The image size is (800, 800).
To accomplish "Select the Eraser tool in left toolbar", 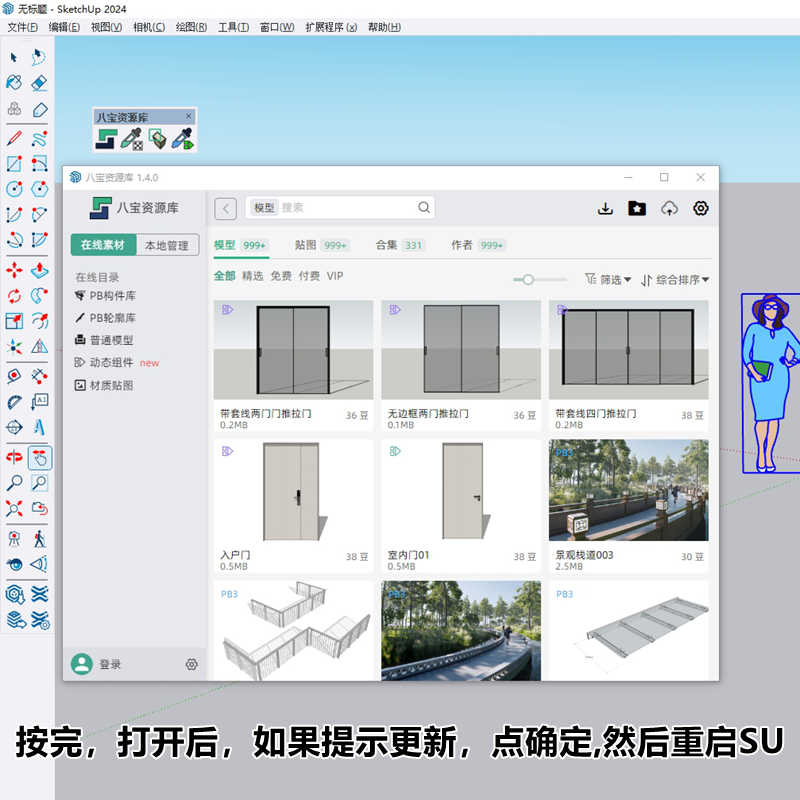I will tap(40, 83).
